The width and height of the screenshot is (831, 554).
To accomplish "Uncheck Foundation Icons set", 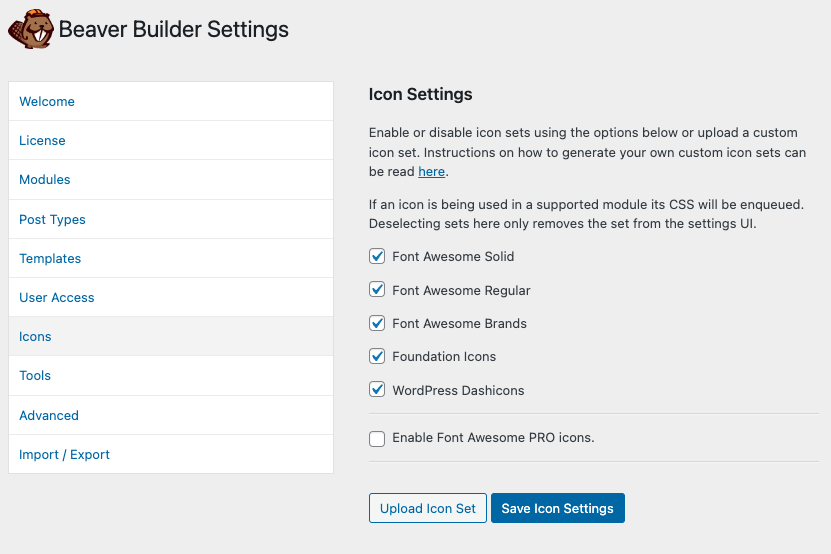I will pos(377,356).
